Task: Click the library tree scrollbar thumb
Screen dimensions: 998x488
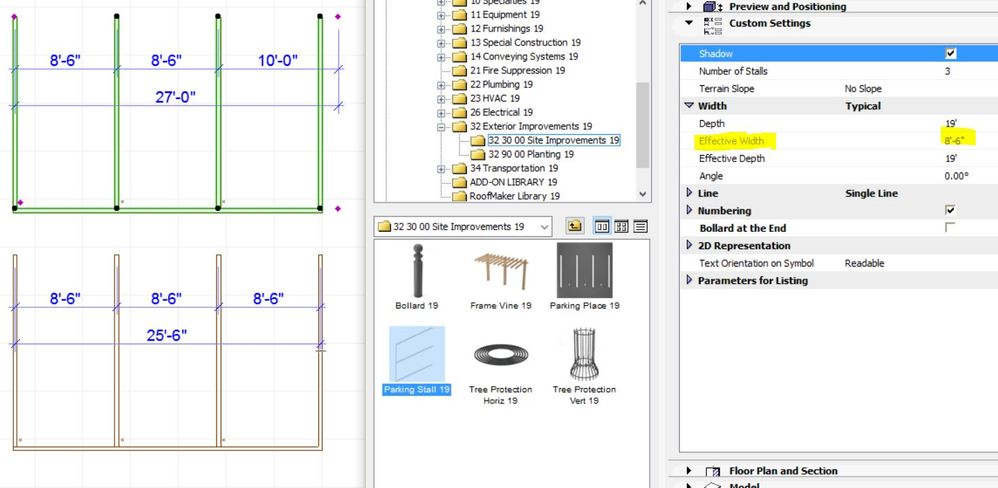Action: click(642, 124)
